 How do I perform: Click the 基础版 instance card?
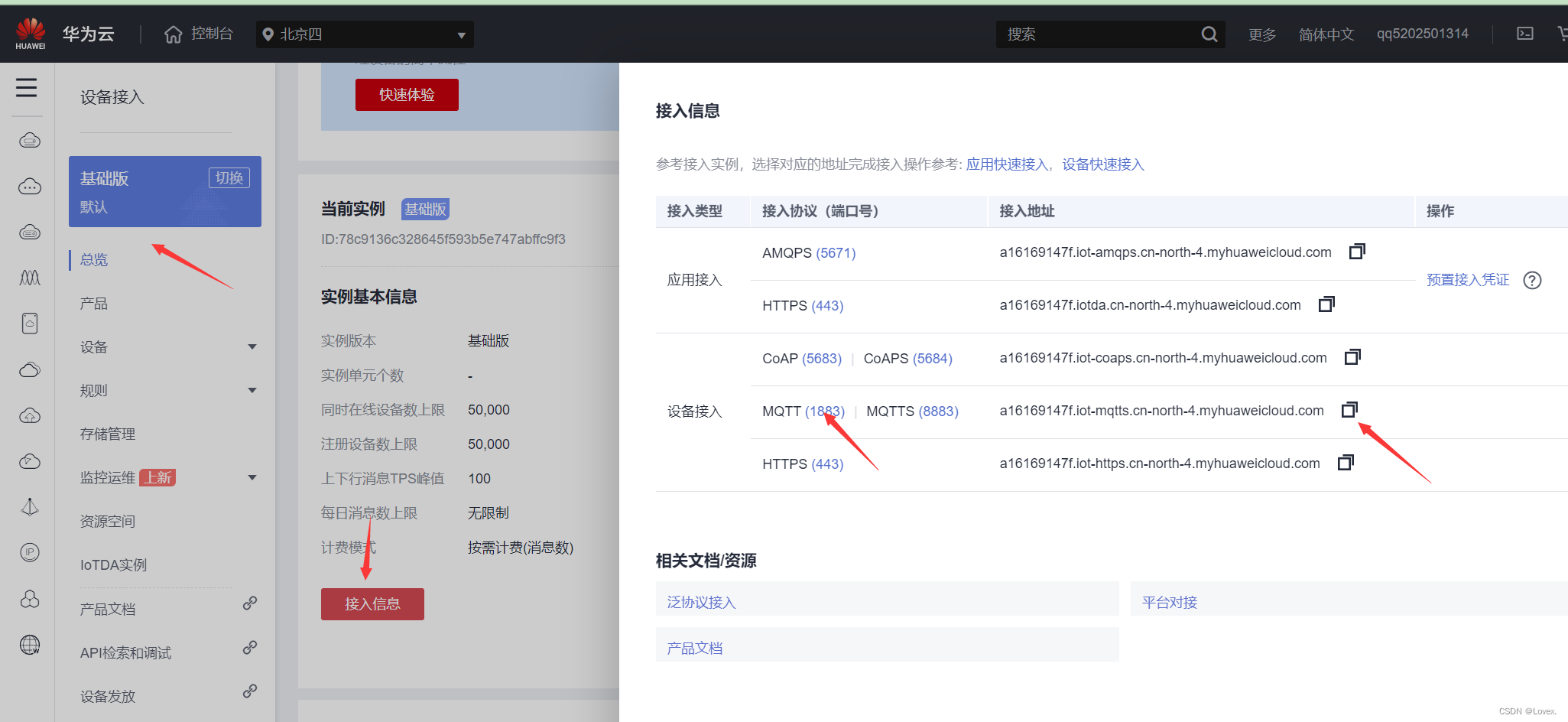165,191
